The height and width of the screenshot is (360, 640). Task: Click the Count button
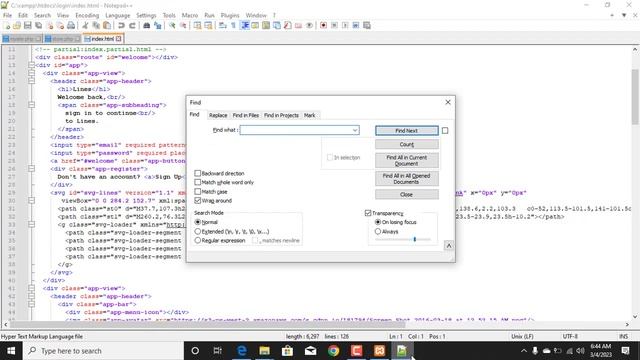coord(407,144)
